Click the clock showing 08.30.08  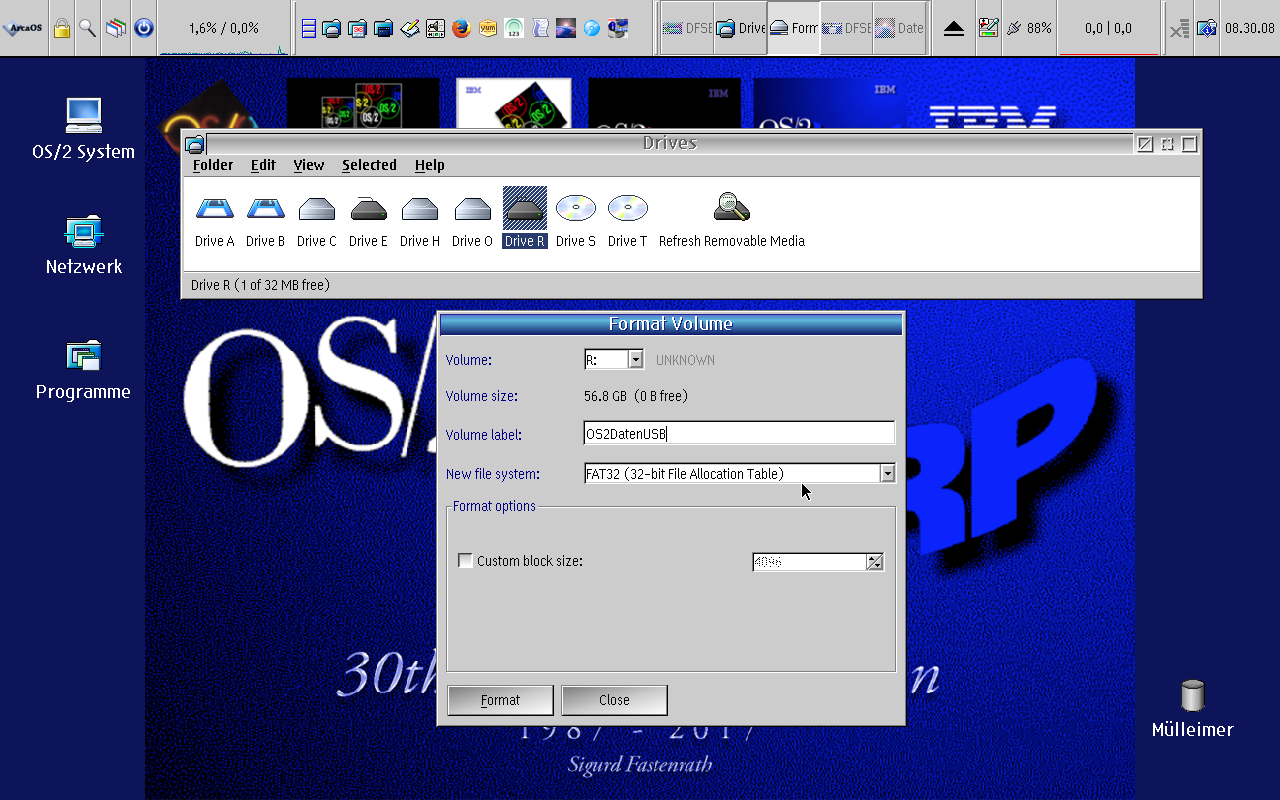[1250, 28]
